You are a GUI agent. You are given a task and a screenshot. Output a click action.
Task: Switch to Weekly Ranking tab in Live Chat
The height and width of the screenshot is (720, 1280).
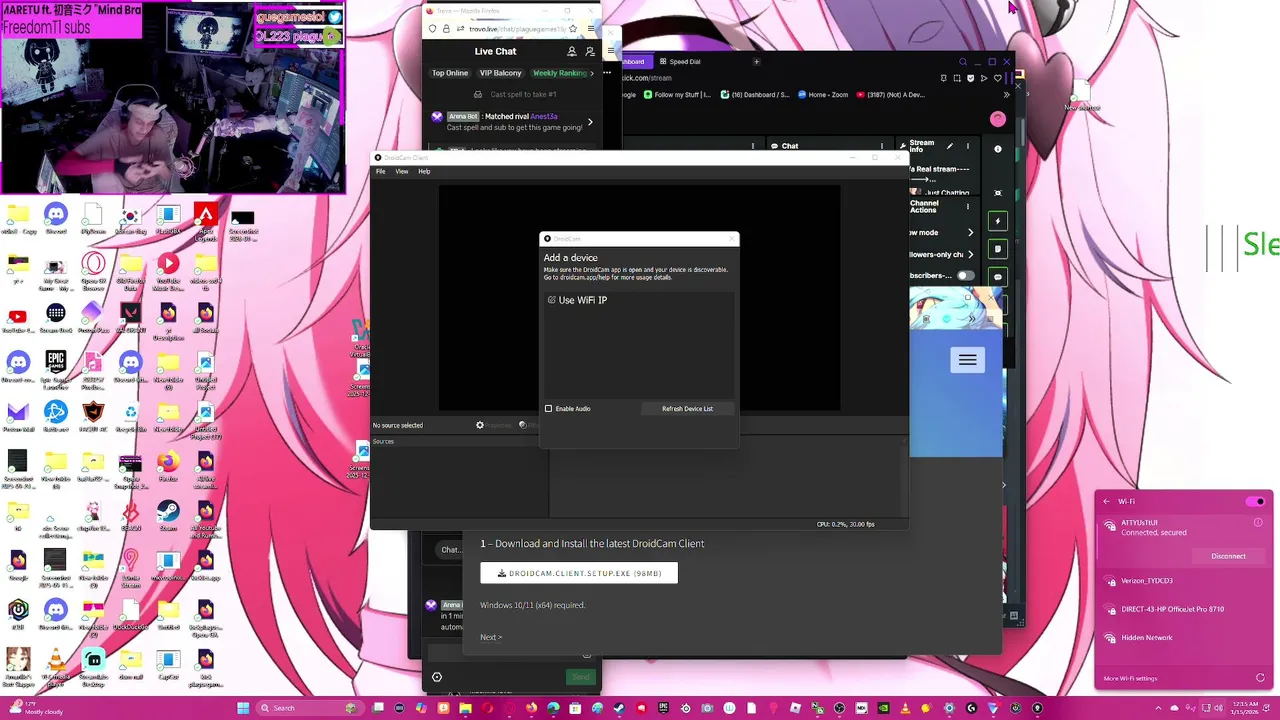point(559,73)
